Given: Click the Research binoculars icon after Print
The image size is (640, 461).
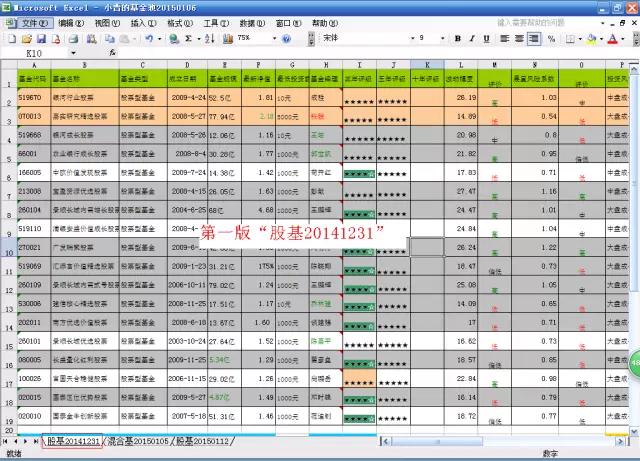Looking at the screenshot, I should (x=91, y=39).
